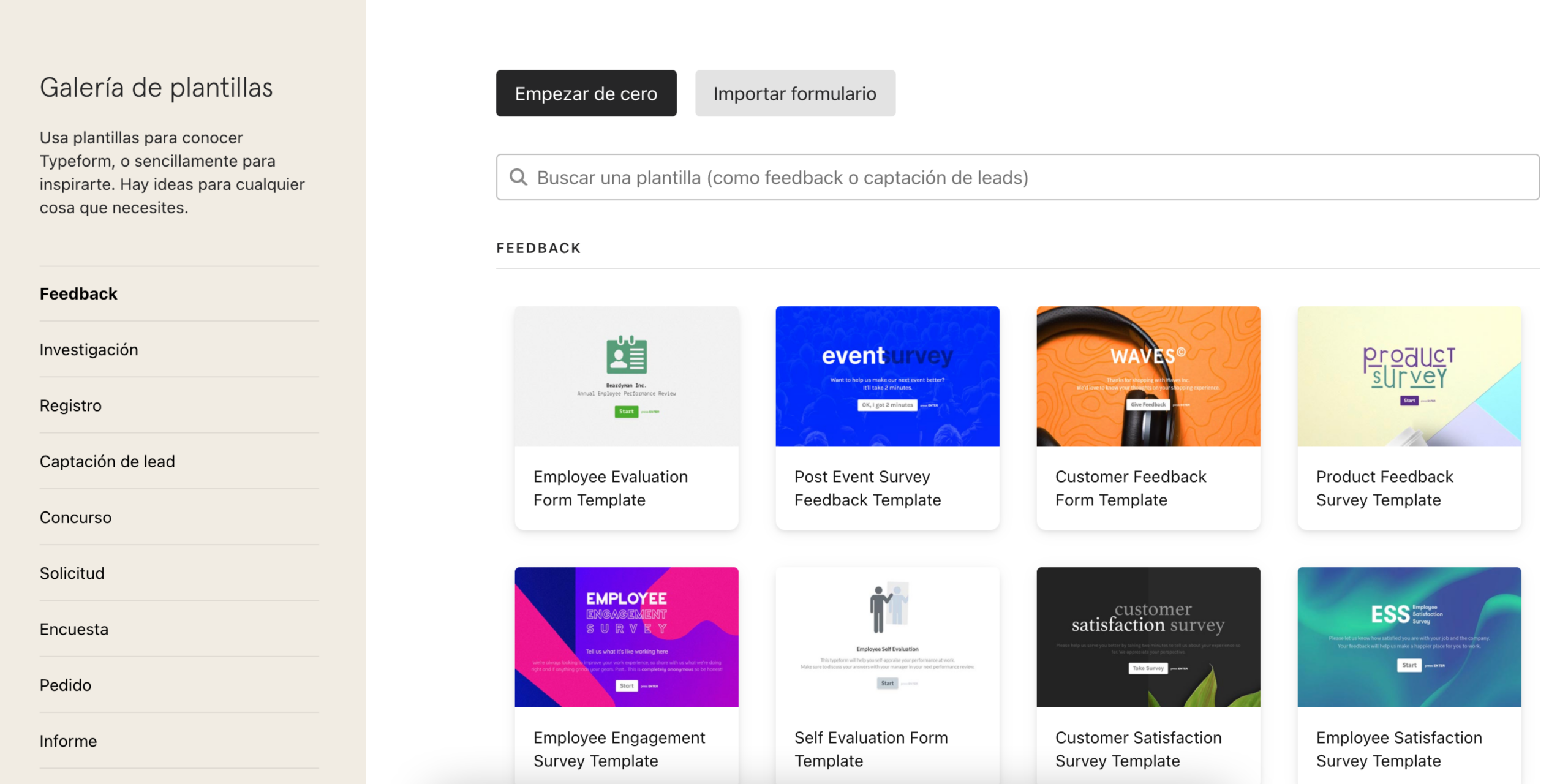Select the Customer Satisfaction Survey thumbnail
This screenshot has height=784, width=1568.
point(1148,636)
